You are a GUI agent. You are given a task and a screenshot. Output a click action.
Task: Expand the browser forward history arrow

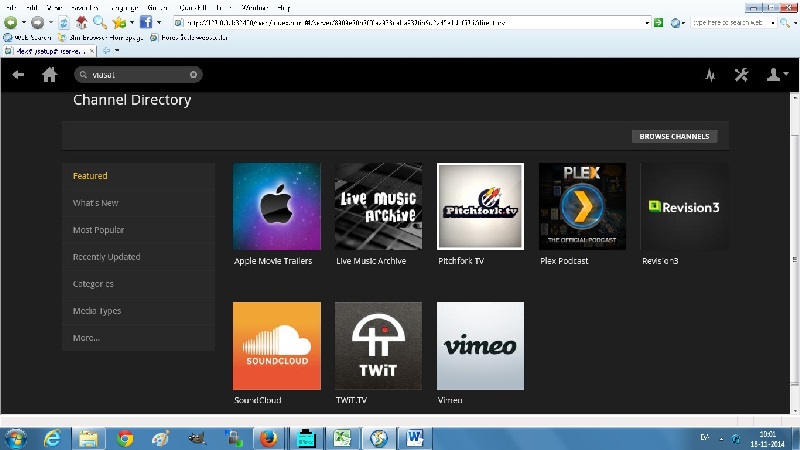pos(51,22)
